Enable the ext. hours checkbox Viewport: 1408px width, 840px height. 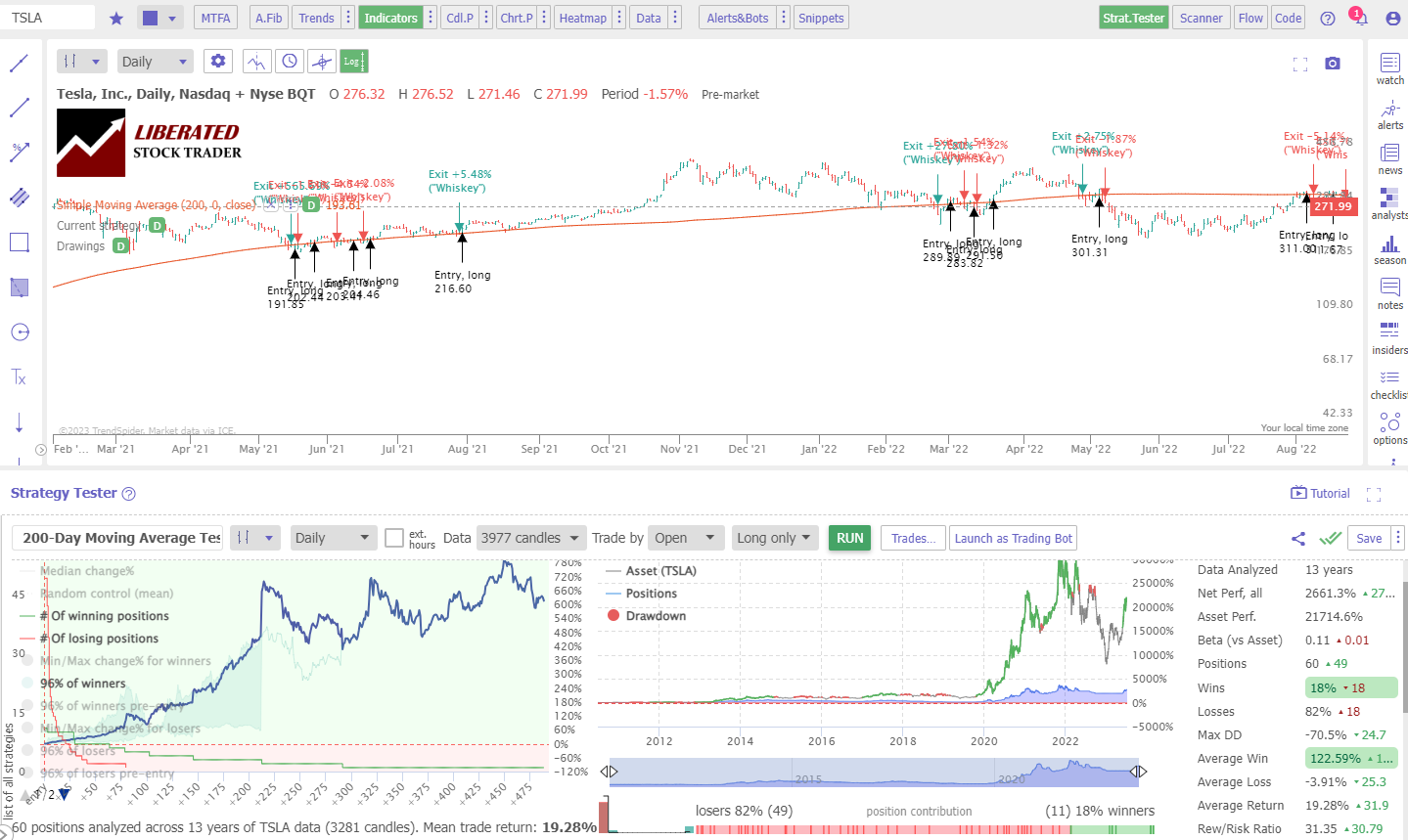coord(395,537)
